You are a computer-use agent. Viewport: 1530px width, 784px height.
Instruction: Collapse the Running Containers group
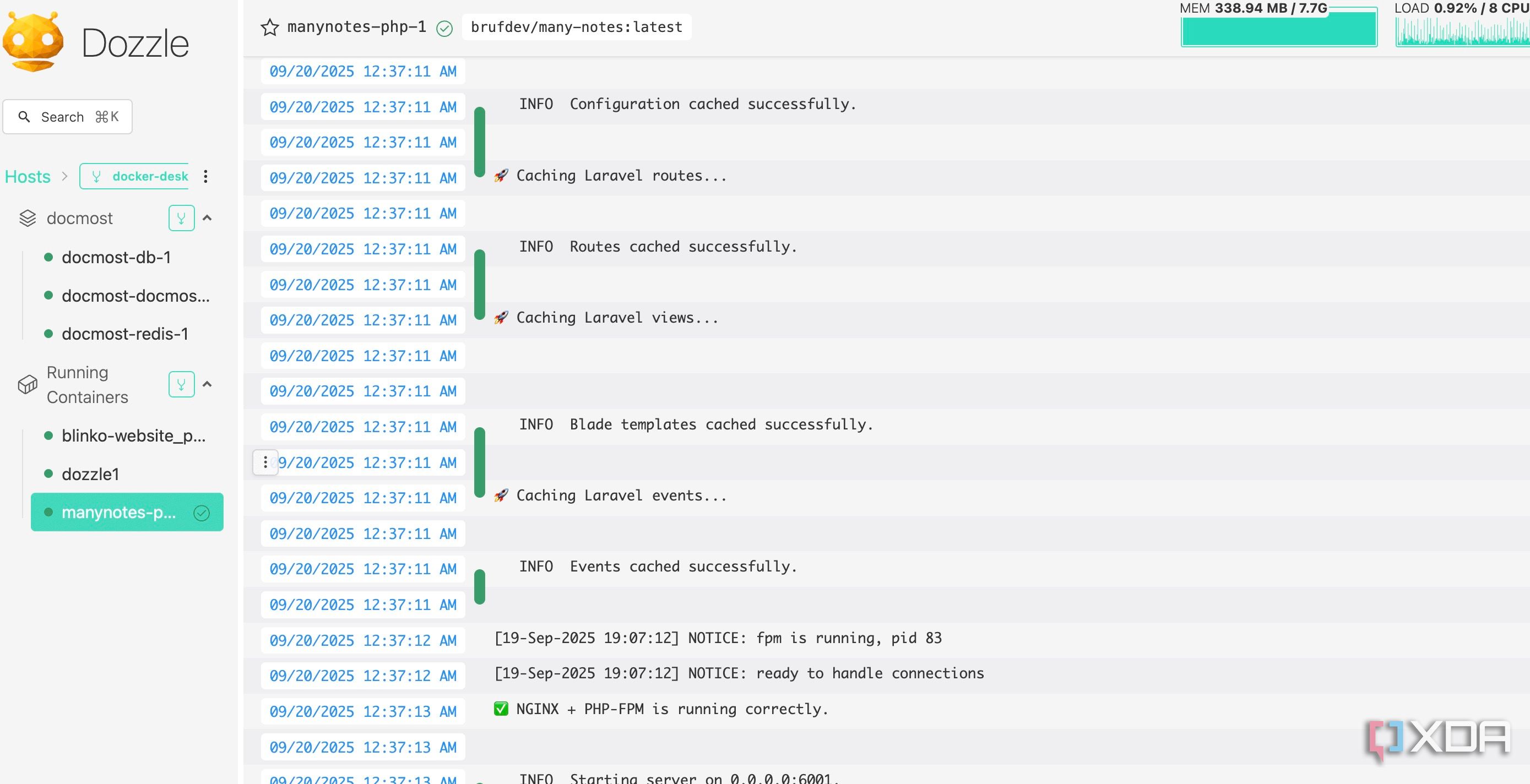207,384
